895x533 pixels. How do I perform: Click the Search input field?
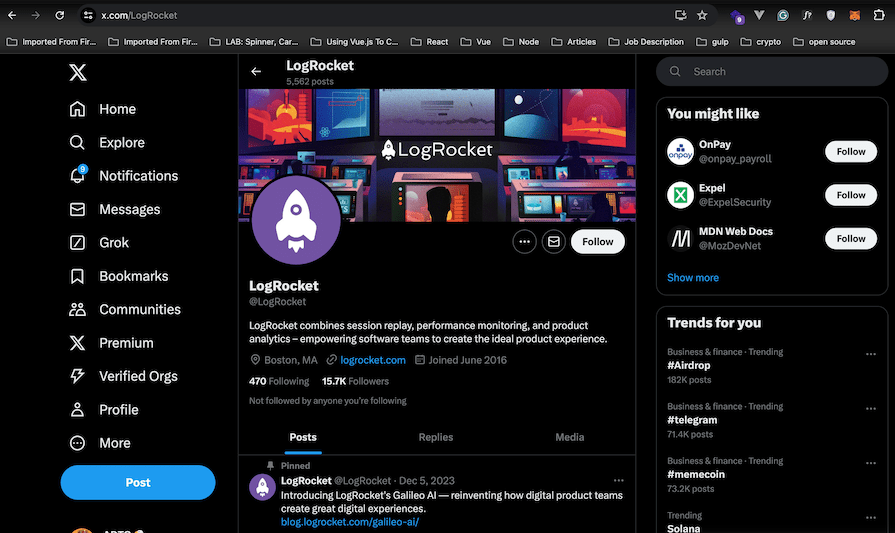pyautogui.click(x=770, y=71)
